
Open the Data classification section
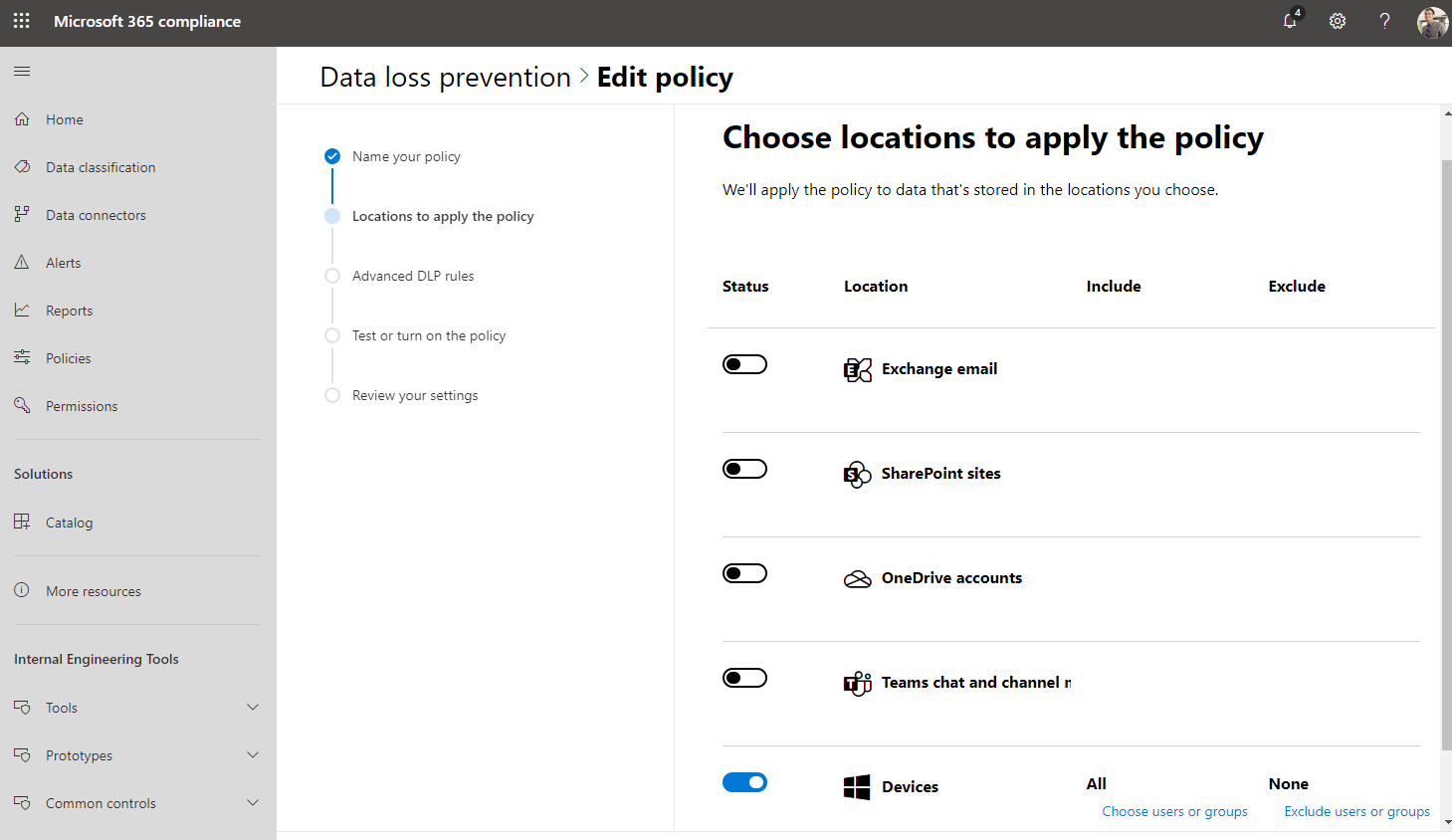[x=101, y=166]
